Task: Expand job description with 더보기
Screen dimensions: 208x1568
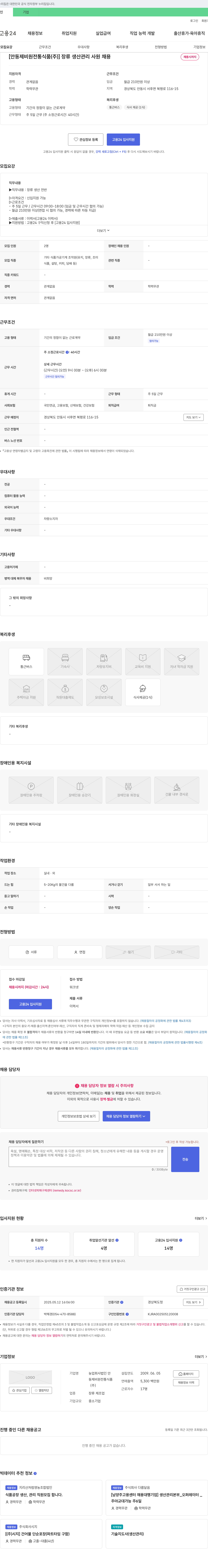Action: 104,231
